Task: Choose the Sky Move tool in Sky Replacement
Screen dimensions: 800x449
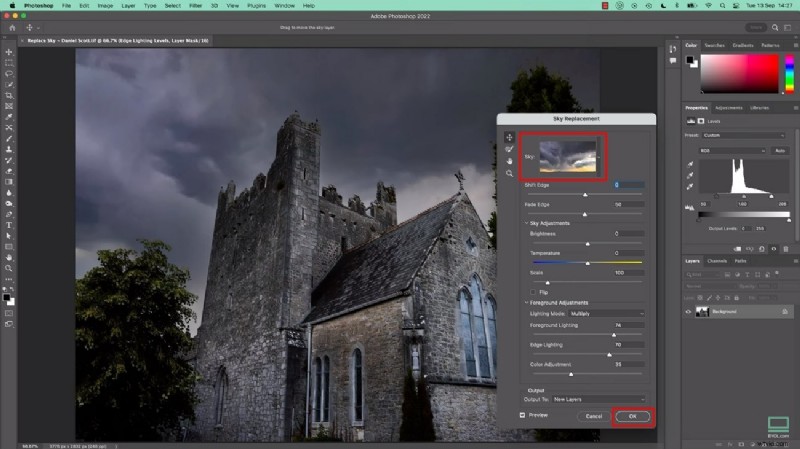Action: (509, 137)
